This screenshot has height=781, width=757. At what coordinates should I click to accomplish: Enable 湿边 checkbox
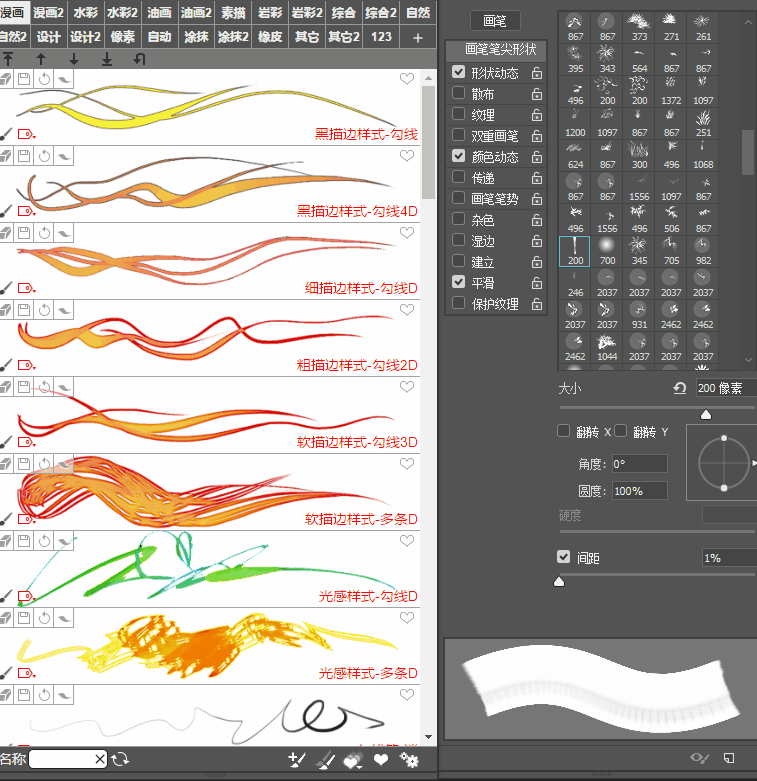coord(458,240)
